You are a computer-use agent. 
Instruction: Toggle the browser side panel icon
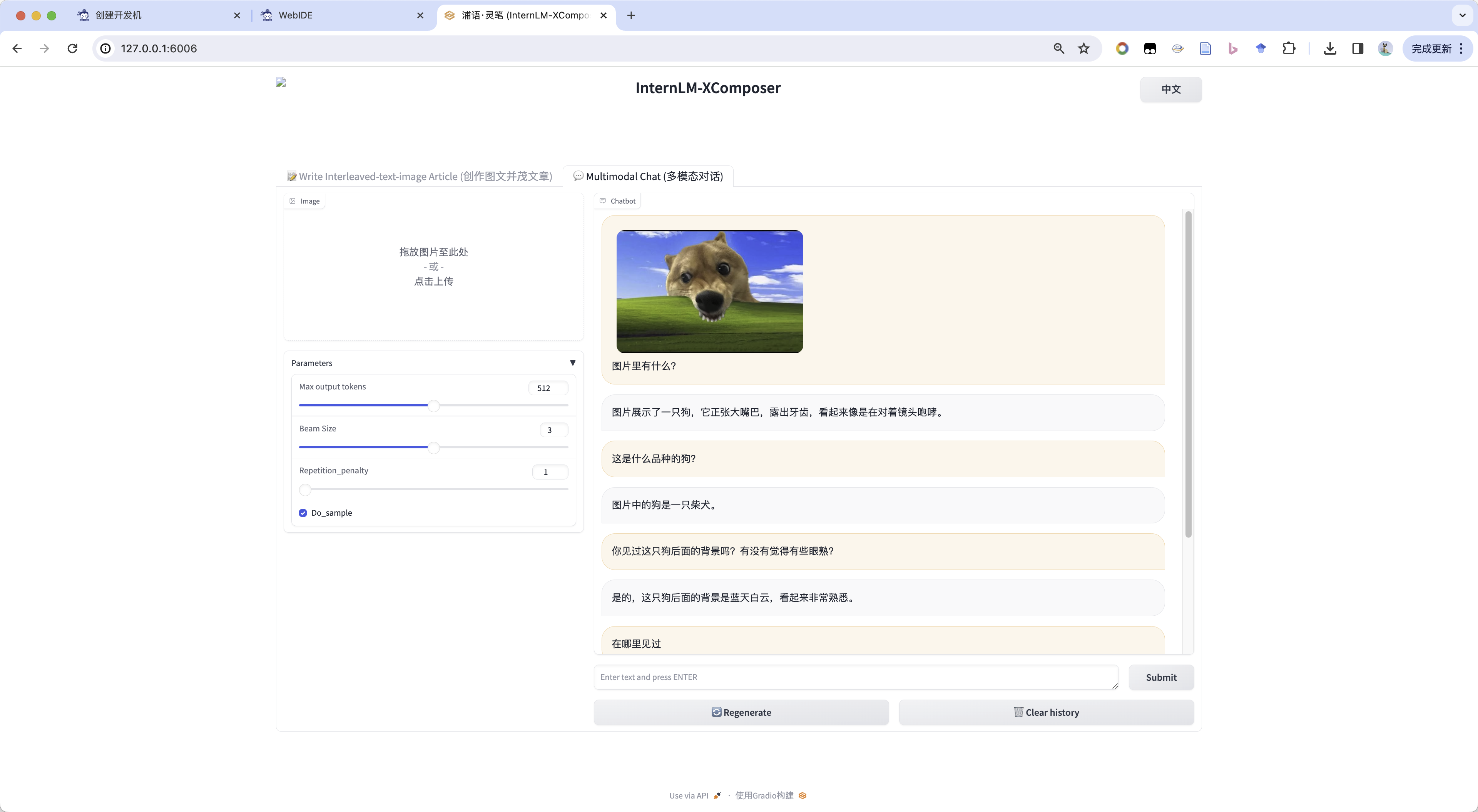click(x=1357, y=49)
